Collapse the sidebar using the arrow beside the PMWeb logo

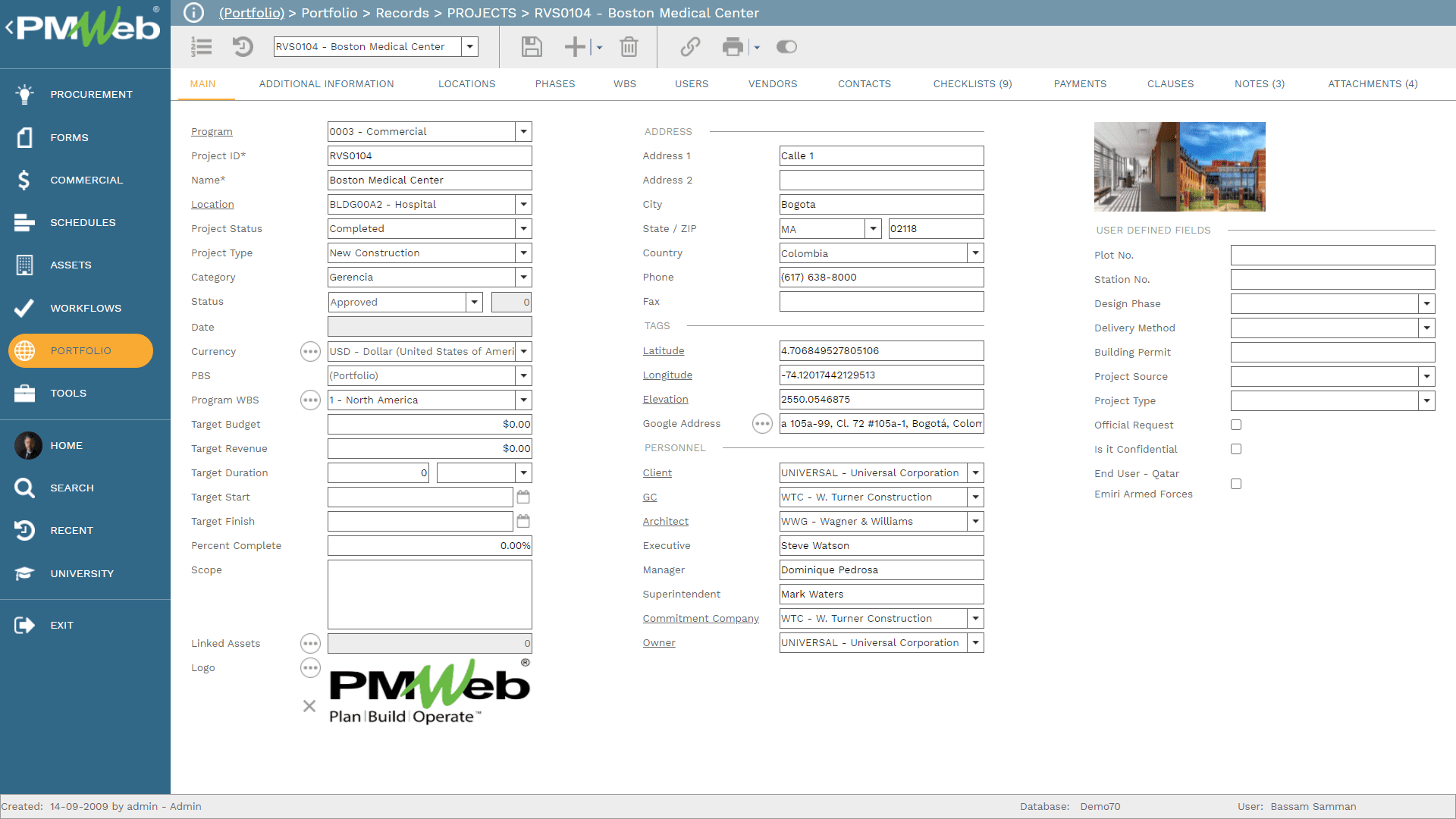tap(9, 28)
